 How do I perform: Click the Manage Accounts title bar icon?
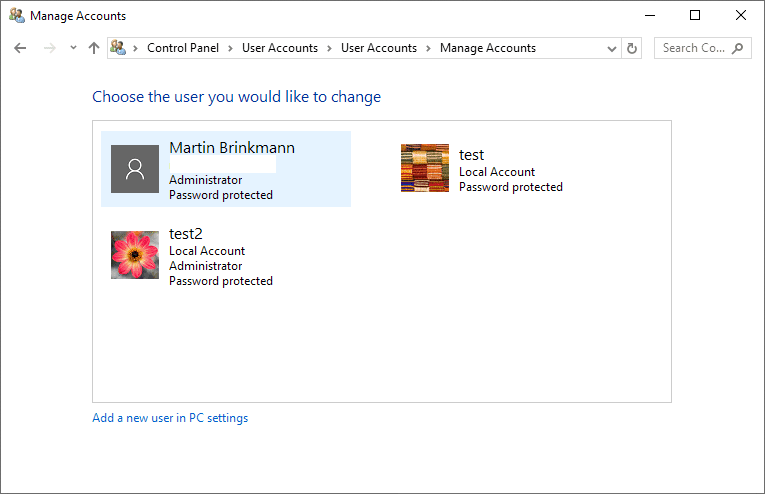pyautogui.click(x=17, y=16)
